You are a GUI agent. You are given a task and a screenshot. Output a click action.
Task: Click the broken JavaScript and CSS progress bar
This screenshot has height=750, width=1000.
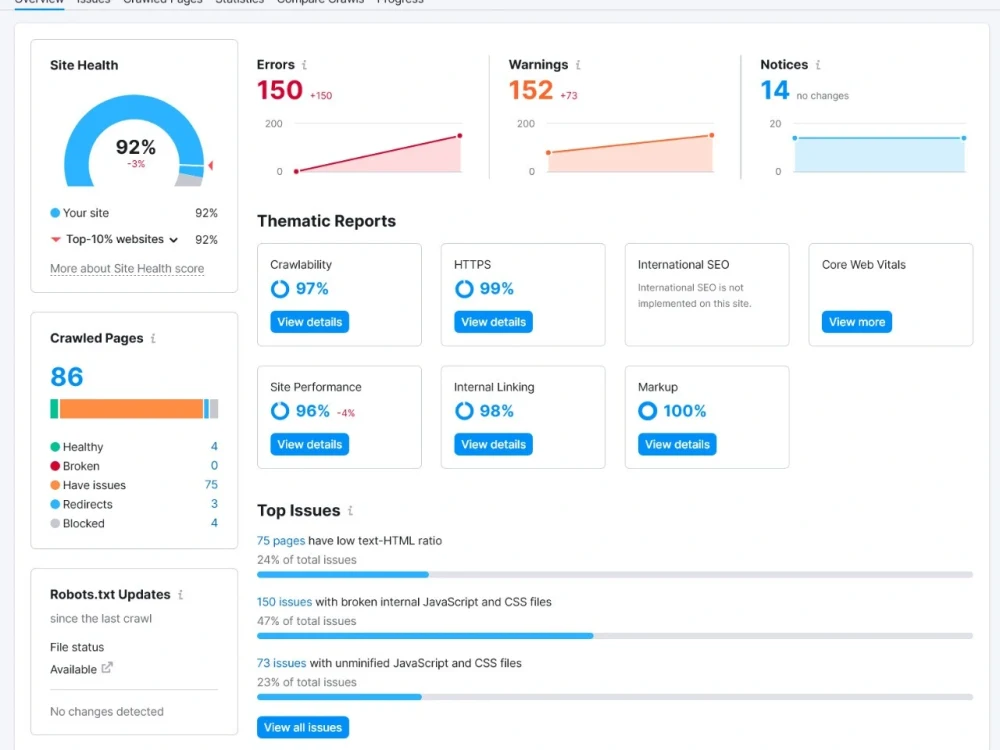[x=615, y=636]
